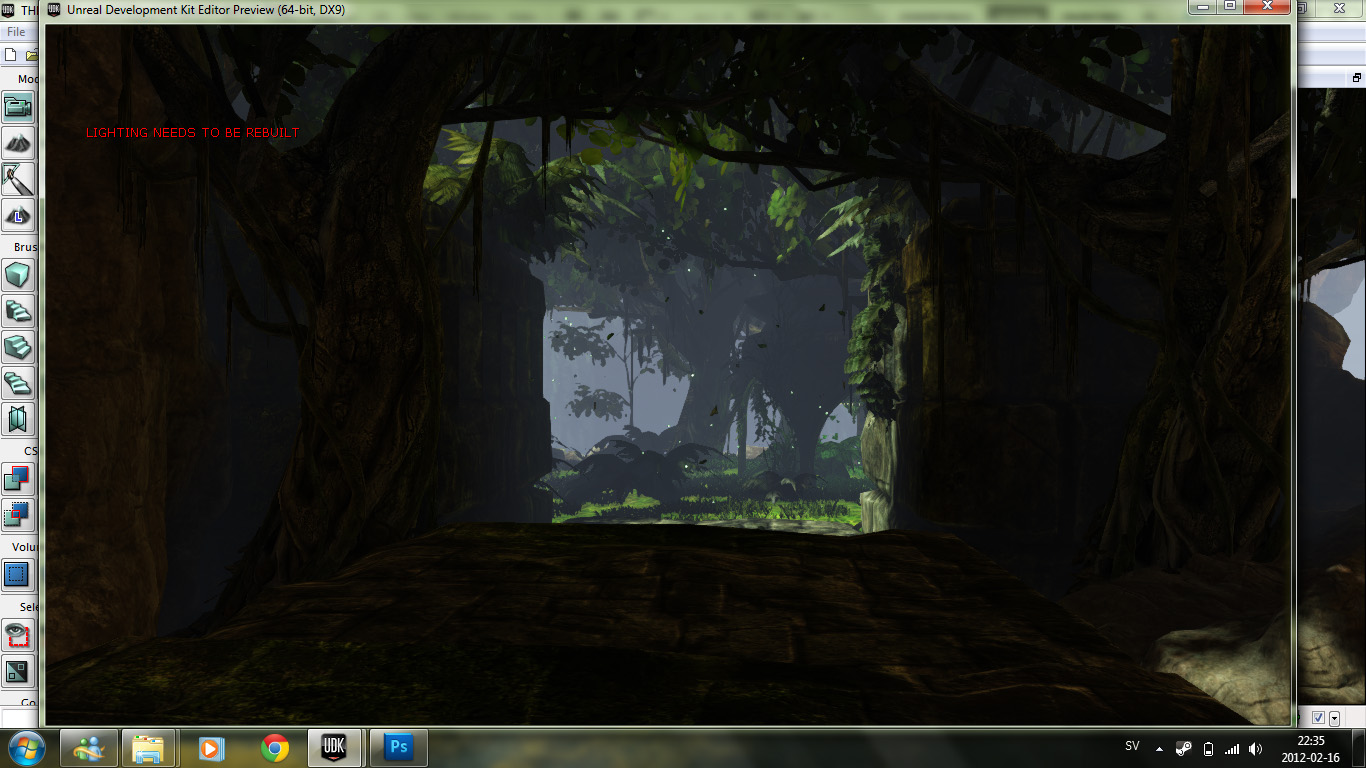The height and width of the screenshot is (768, 1366).
Task: Open Windows Live Messenger from taskbar
Action: tap(88, 748)
